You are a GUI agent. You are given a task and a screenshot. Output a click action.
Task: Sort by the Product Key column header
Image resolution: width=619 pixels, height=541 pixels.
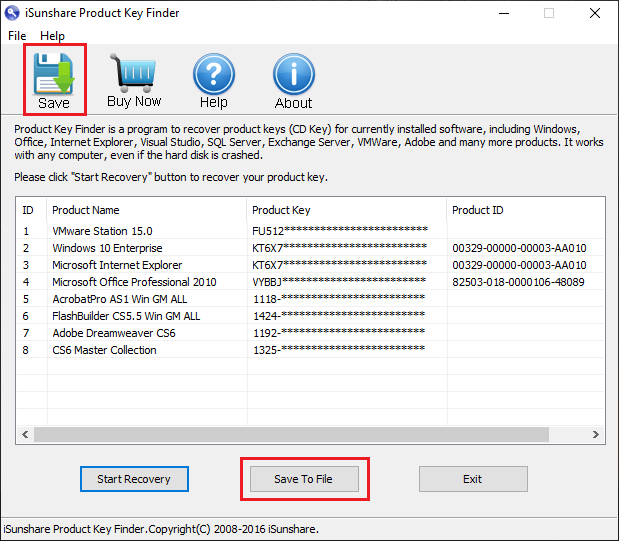tap(347, 210)
